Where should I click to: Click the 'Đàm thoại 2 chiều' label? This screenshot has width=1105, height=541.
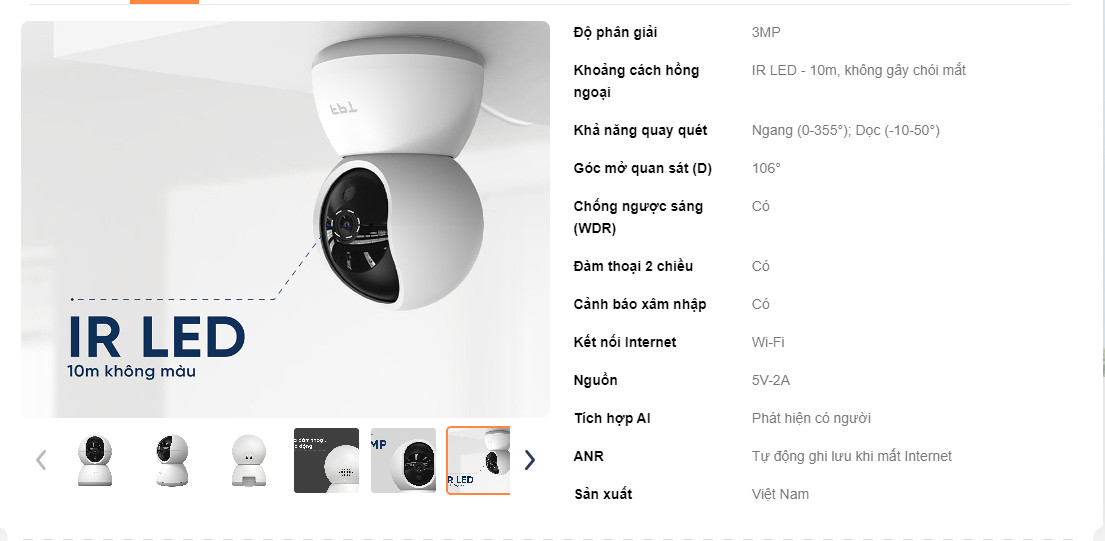pos(633,266)
